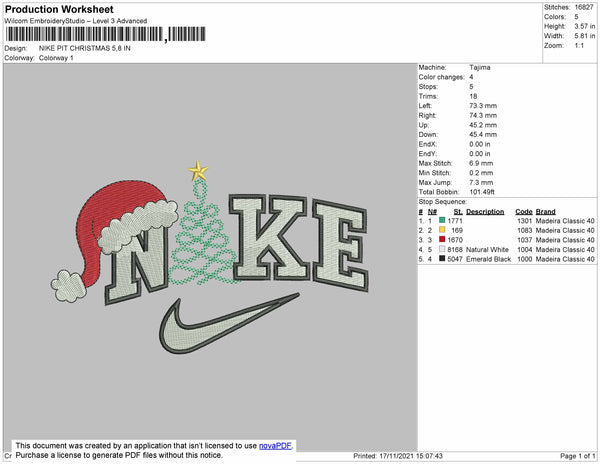Click the Up value 45.2 mm
600x464 pixels.
pyautogui.click(x=483, y=125)
